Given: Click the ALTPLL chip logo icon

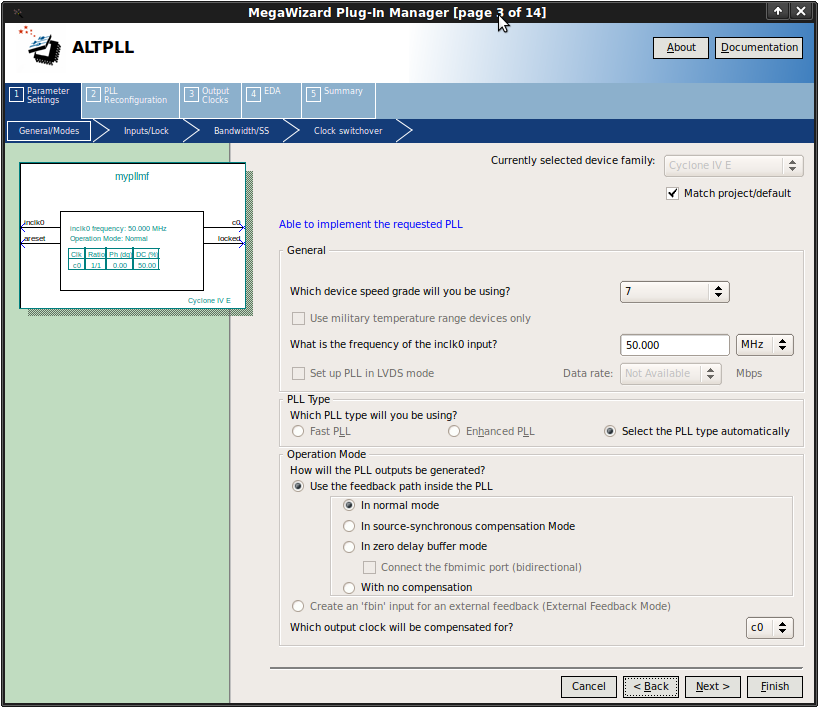Looking at the screenshot, I should click(x=37, y=44).
